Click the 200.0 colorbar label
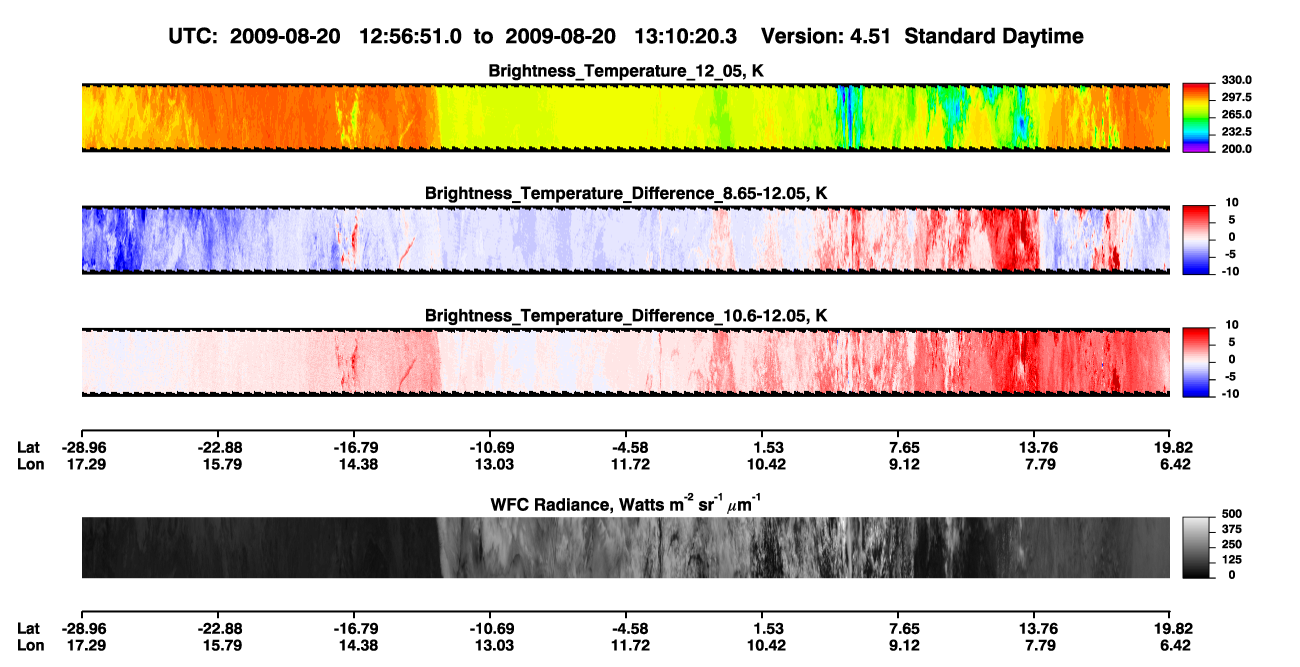 [1235, 149]
